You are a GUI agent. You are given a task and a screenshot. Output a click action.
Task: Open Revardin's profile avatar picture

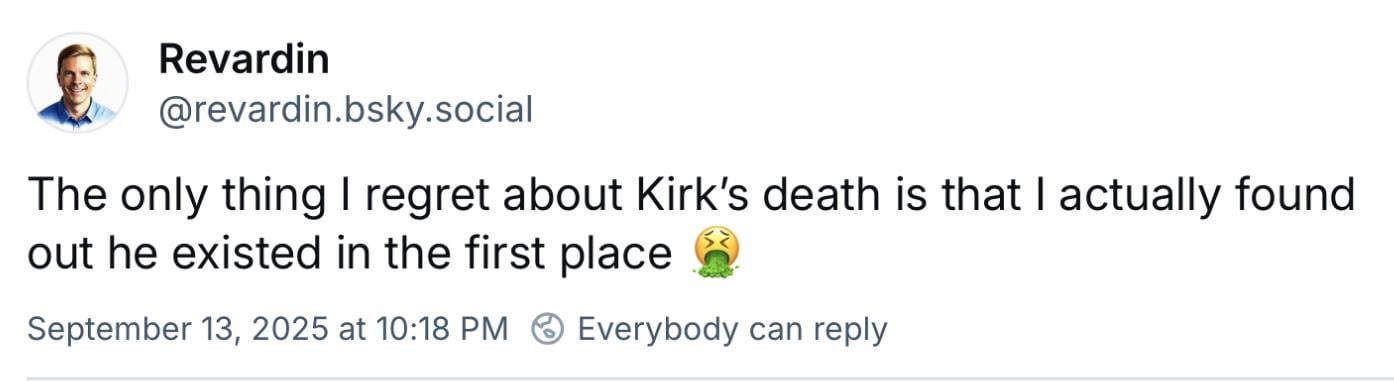pos(77,83)
